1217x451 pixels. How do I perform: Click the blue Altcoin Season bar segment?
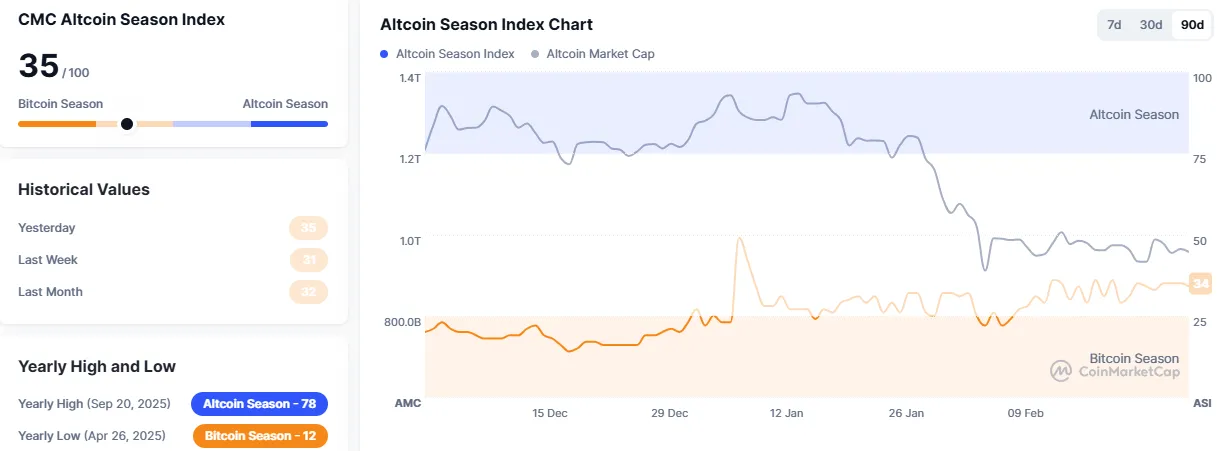pyautogui.click(x=289, y=124)
